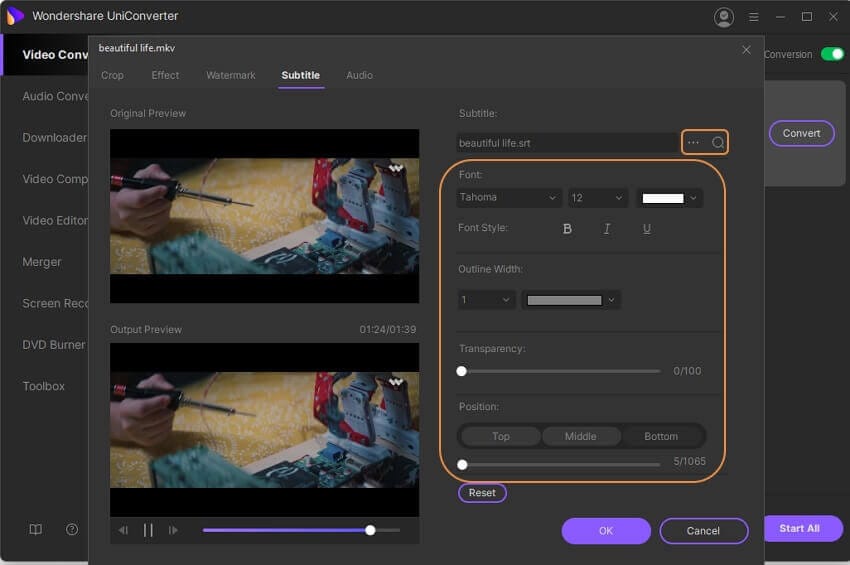Image resolution: width=850 pixels, height=565 pixels.
Task: Close the beautiful life.mkv editing dialog
Action: pyautogui.click(x=746, y=50)
